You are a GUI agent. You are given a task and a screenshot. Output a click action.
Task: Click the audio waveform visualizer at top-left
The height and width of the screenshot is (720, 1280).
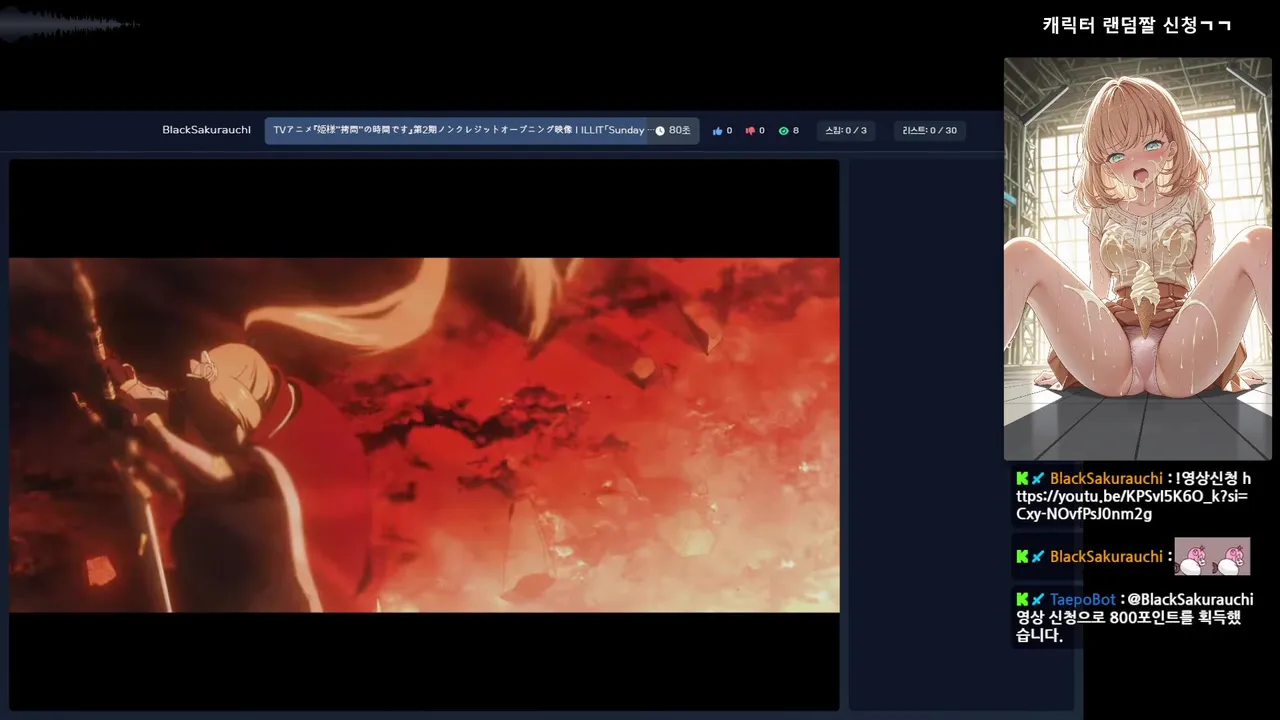[x=70, y=24]
